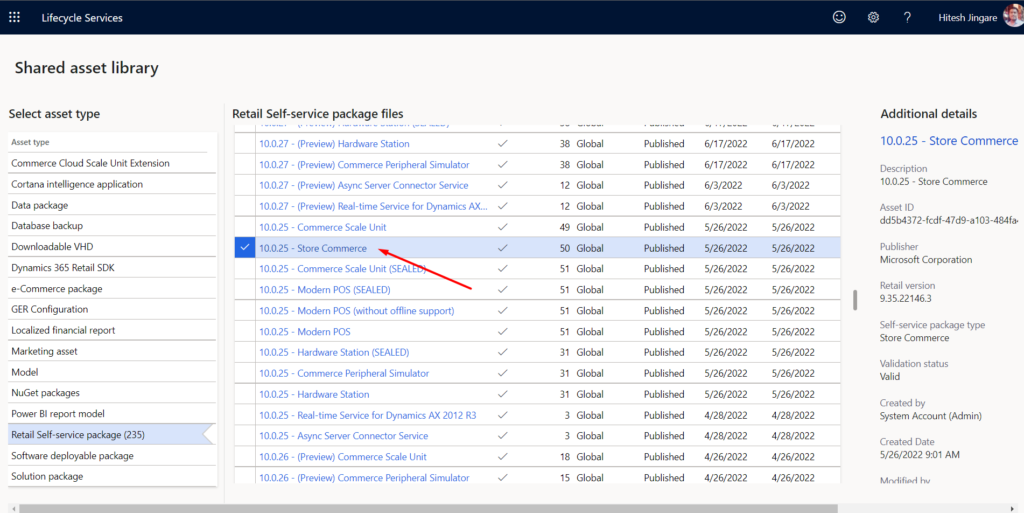Uncheck the selected 10.0.25 Store Commerce row

[245, 248]
